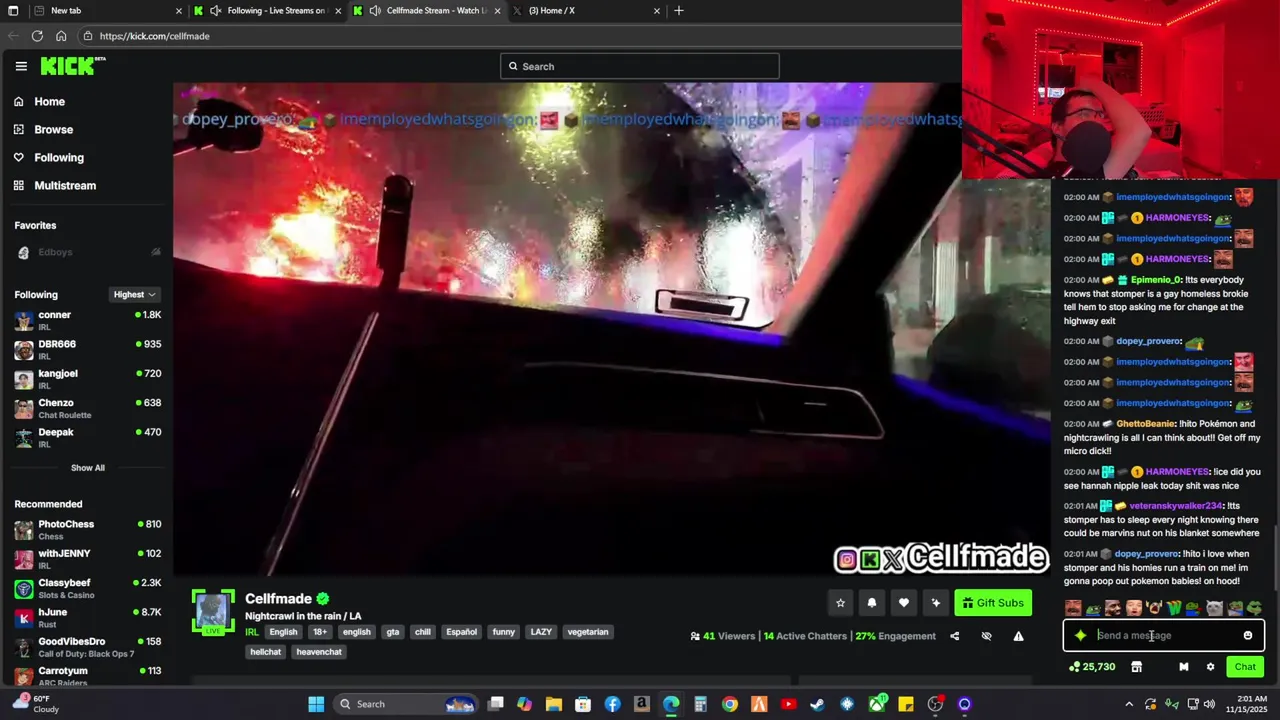
Task: Click the Cellfmade streamer avatar
Action: coord(213,611)
